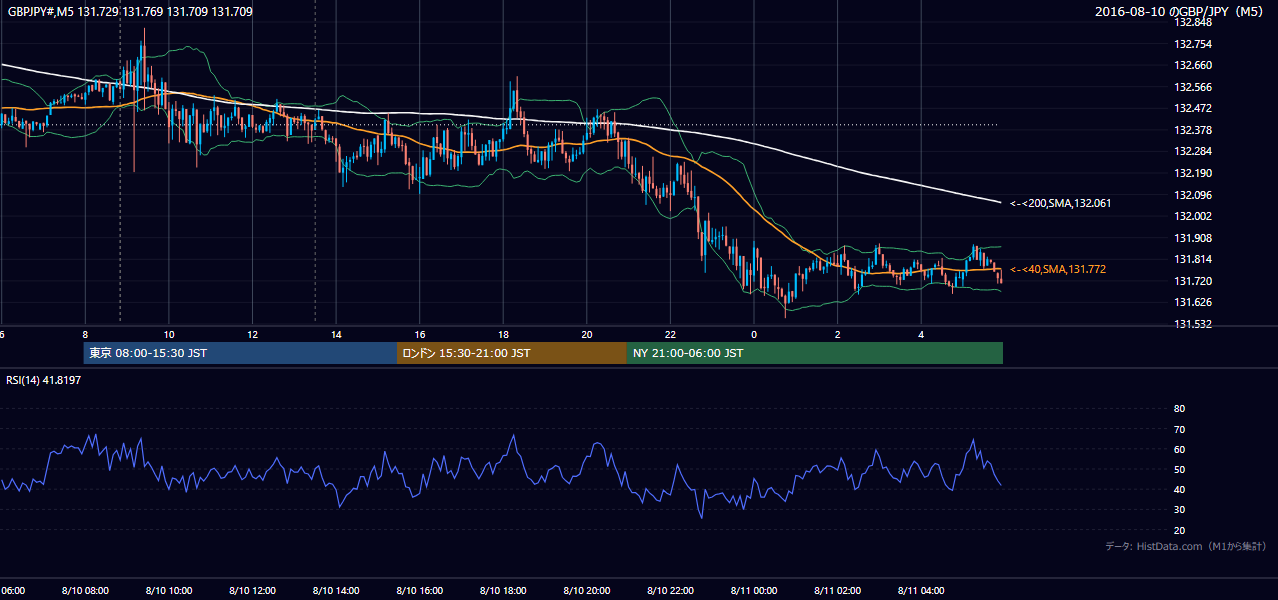1278x600 pixels.
Task: Click price level 131.720 on the price axis
Action: (x=1192, y=281)
